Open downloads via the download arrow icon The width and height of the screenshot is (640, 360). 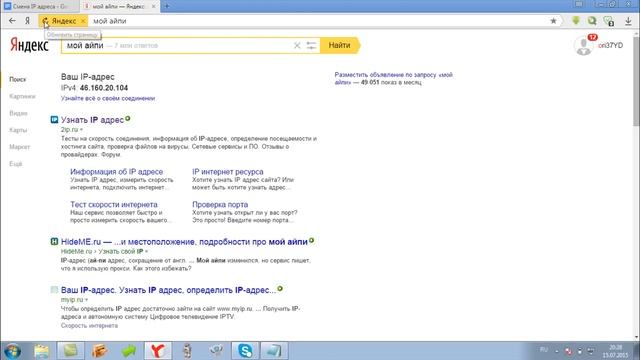(x=628, y=21)
